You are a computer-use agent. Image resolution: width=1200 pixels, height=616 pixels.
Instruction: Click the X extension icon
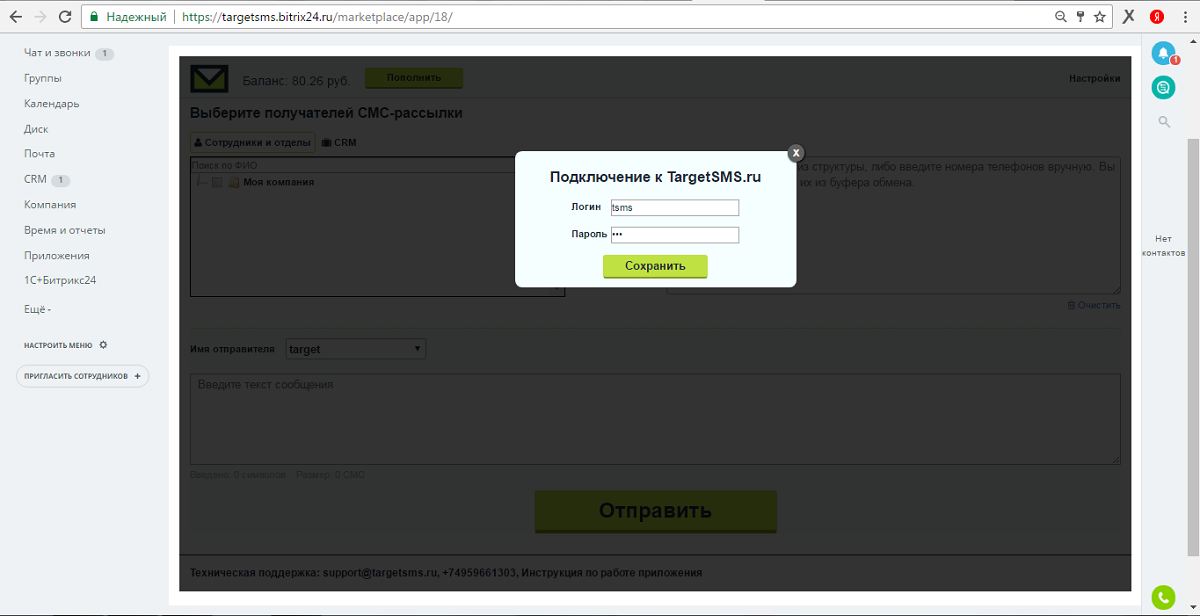[1129, 17]
